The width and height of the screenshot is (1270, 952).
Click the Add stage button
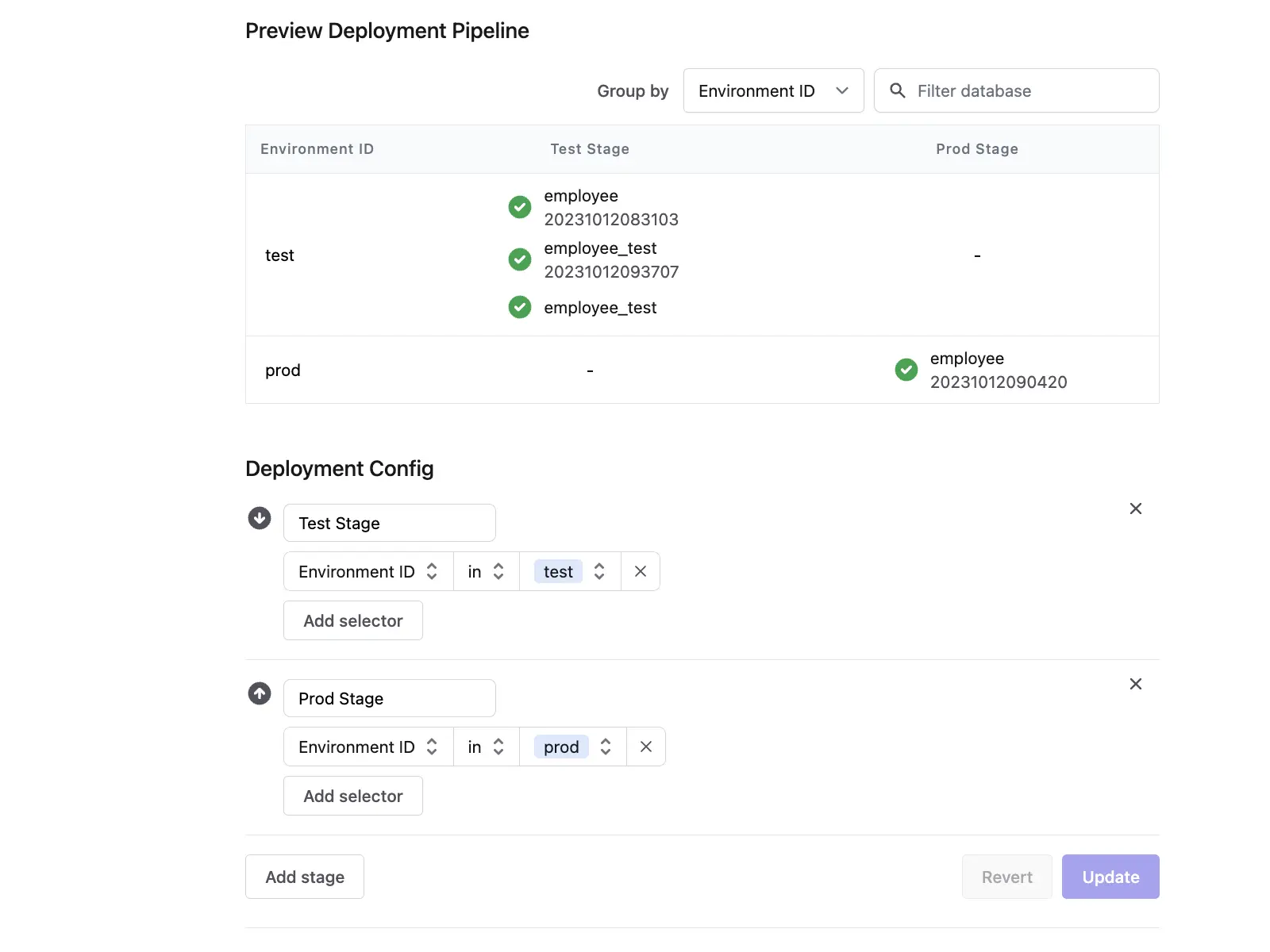(x=304, y=877)
